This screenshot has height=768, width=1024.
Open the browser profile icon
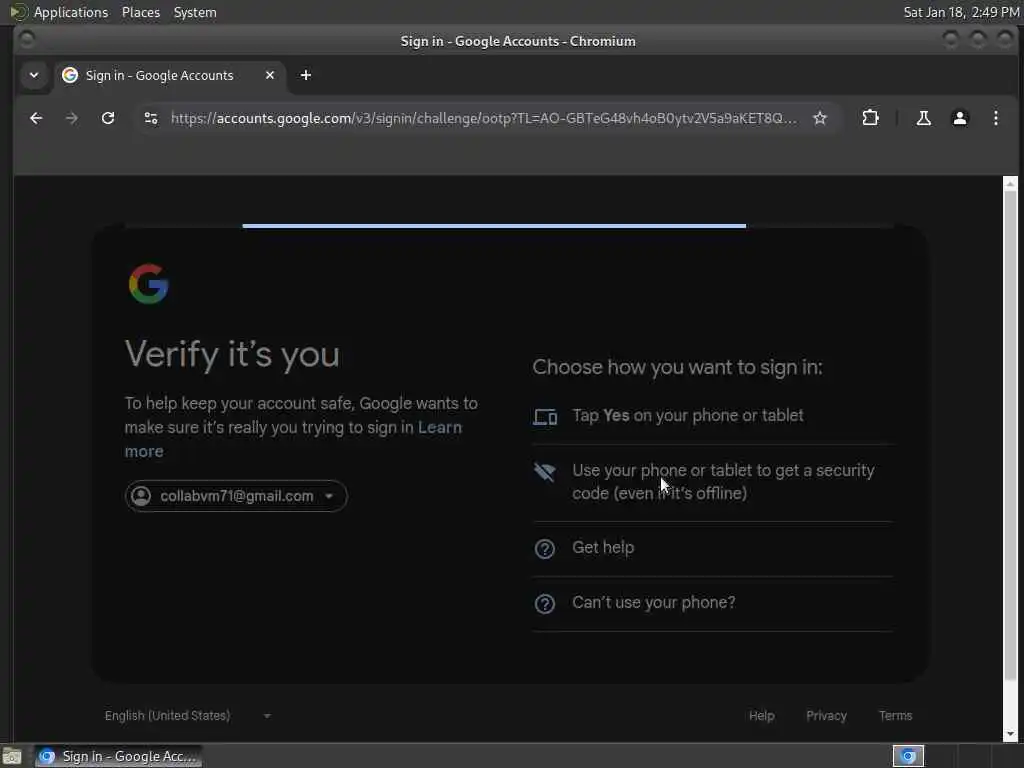(959, 118)
